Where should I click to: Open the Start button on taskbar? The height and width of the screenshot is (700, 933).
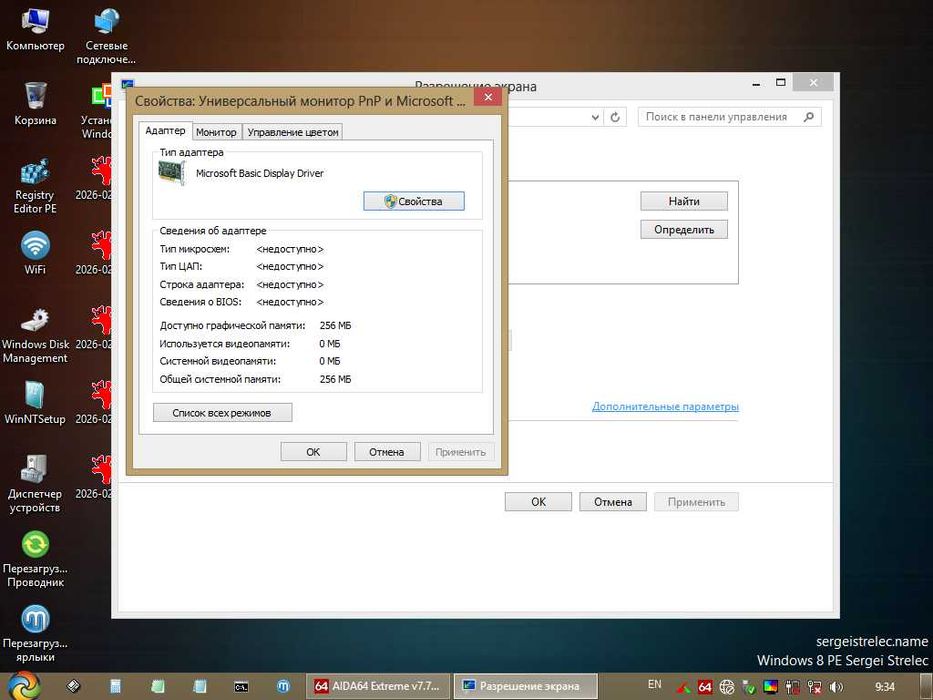[23, 686]
